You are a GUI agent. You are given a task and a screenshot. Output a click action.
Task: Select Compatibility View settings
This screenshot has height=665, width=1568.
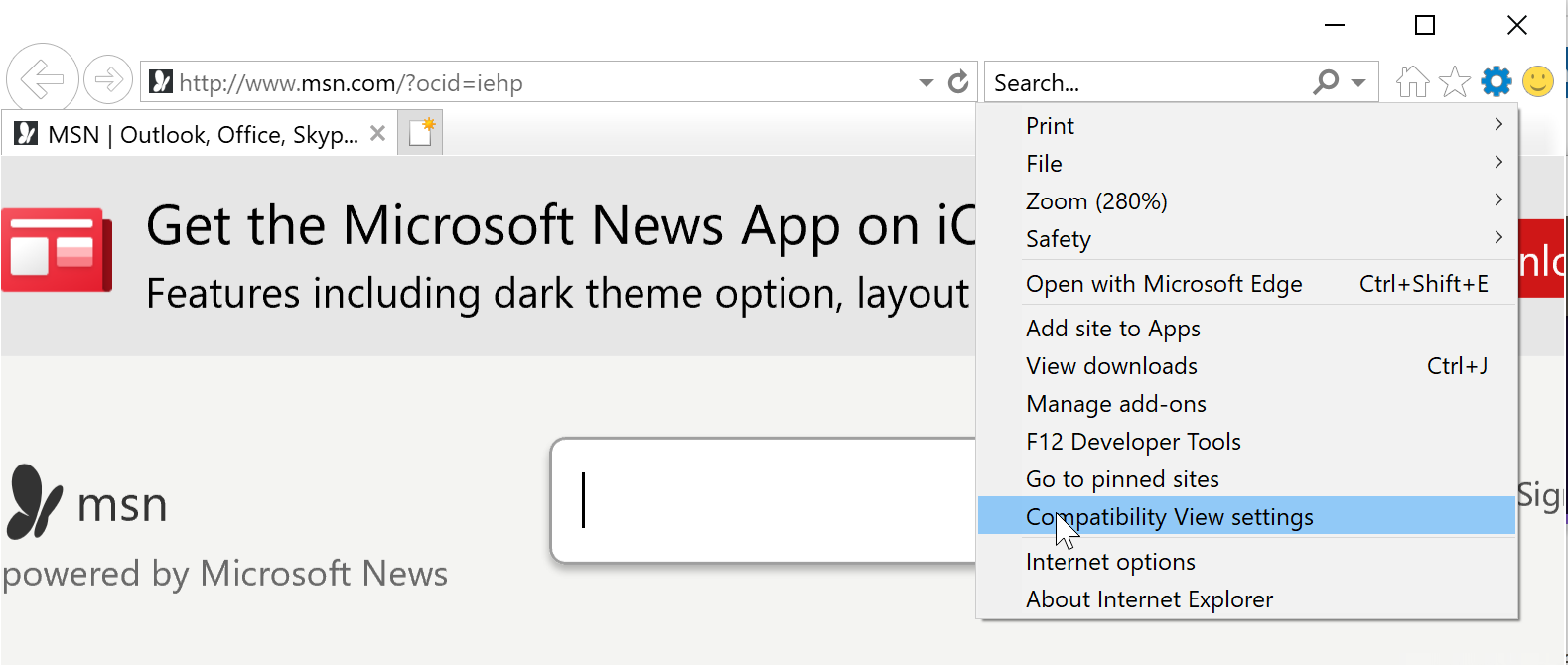1169,517
